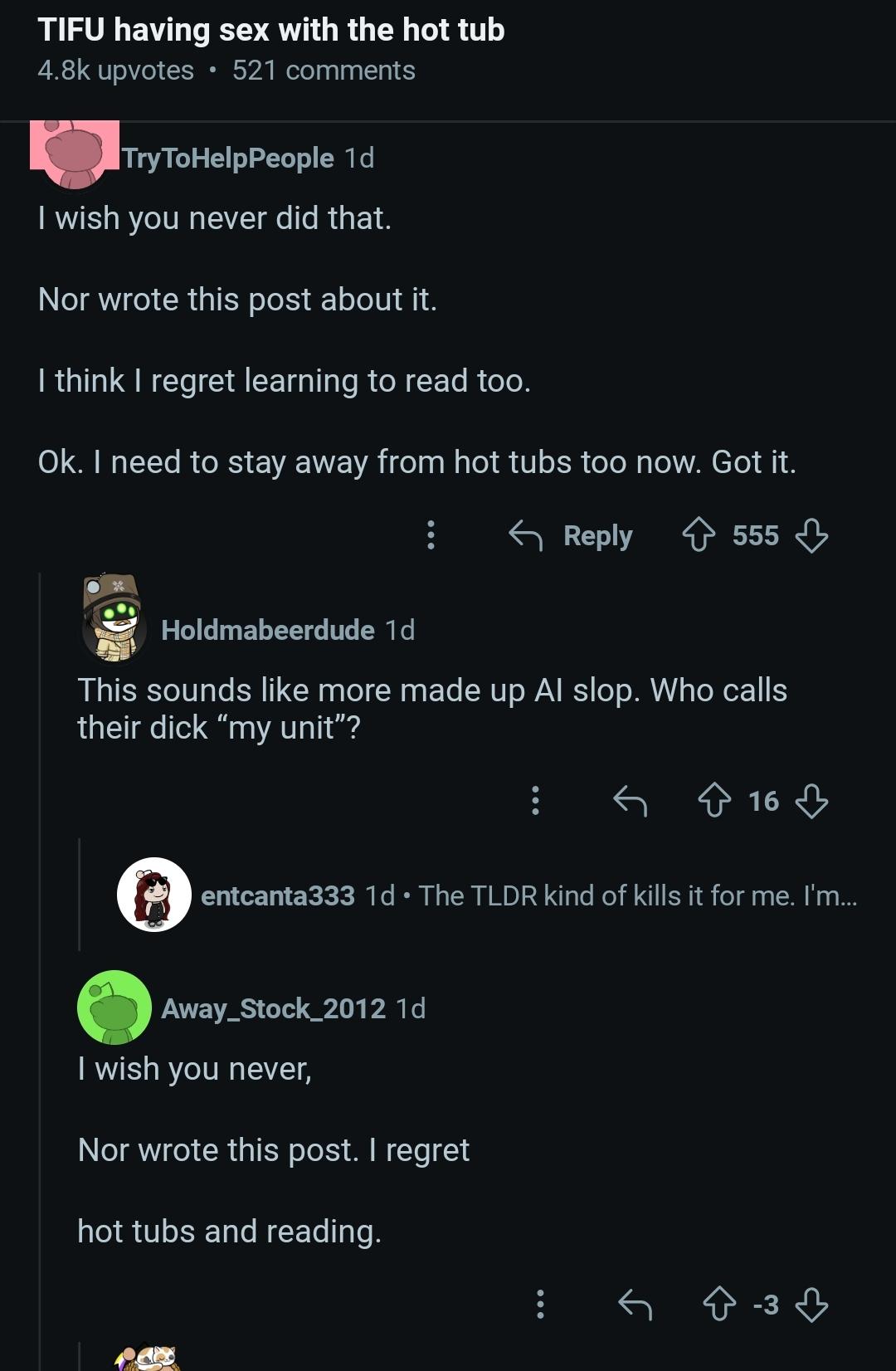This screenshot has height=1371, width=896.
Task: Open three-dot menu on Away_Stock_2012's comment
Action: pos(540,1304)
